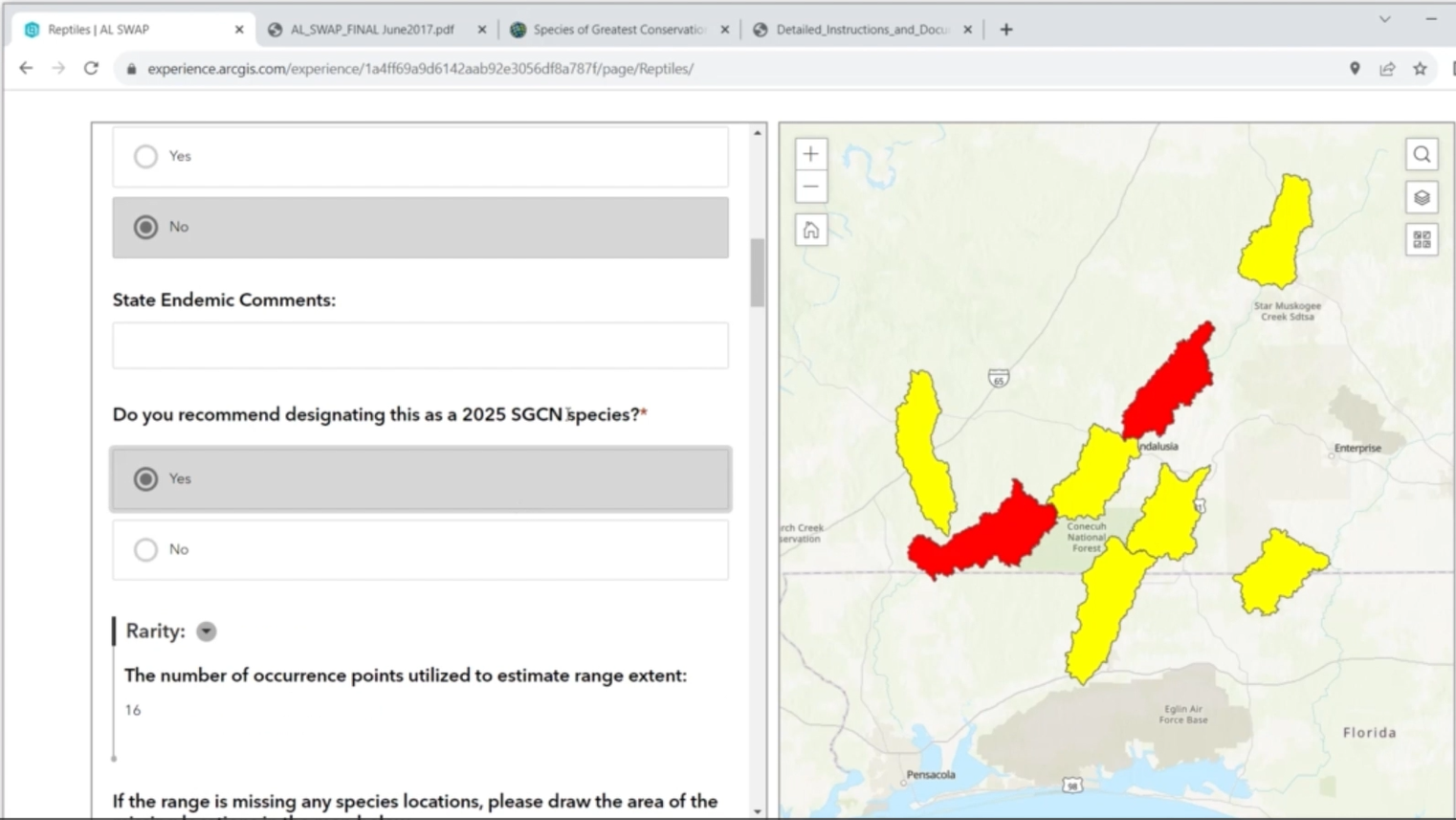Zoom in on the map
1456x820 pixels.
pos(810,153)
